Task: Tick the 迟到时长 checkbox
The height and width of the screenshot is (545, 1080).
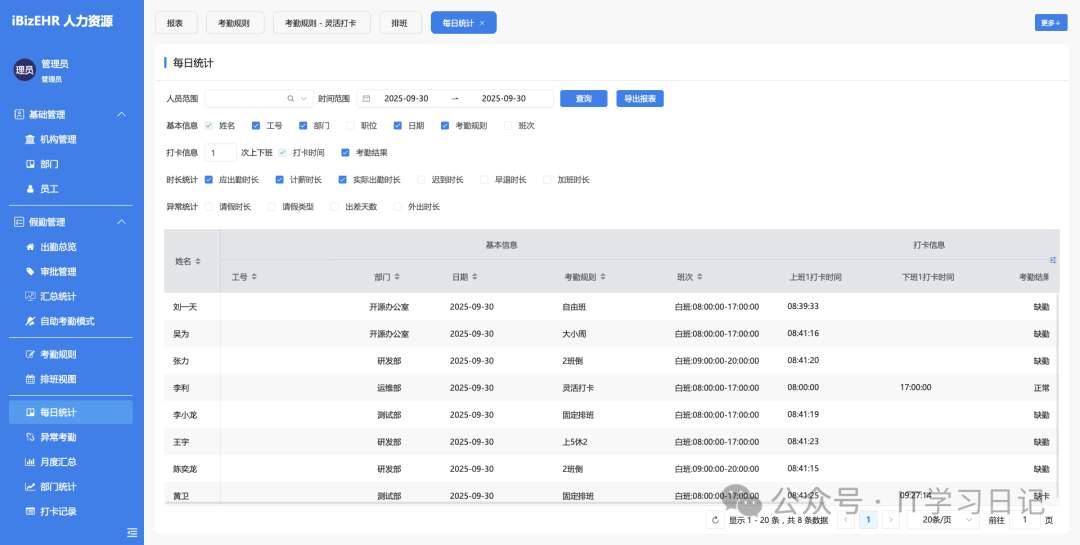Action: [x=421, y=180]
